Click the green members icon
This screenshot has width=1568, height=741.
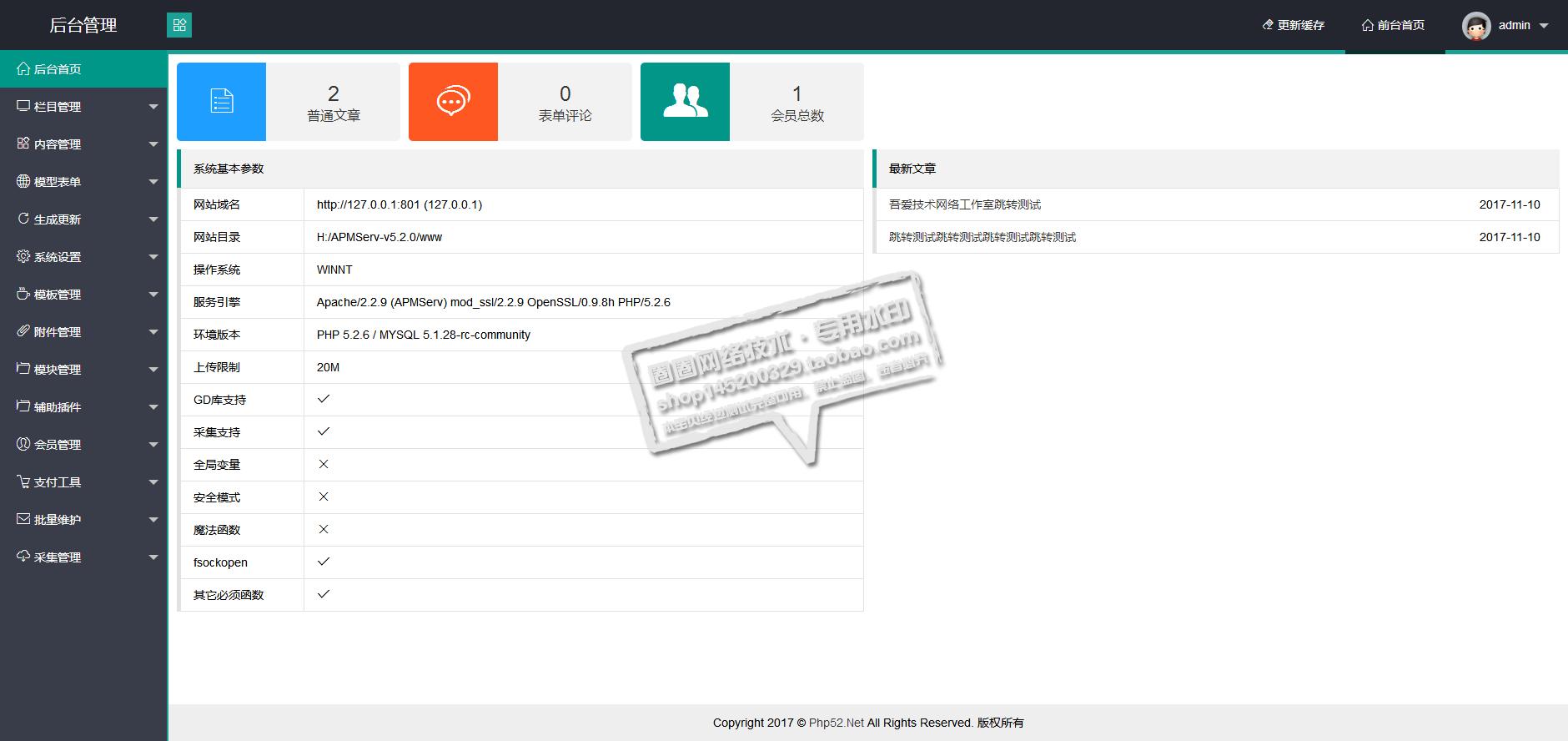(685, 101)
